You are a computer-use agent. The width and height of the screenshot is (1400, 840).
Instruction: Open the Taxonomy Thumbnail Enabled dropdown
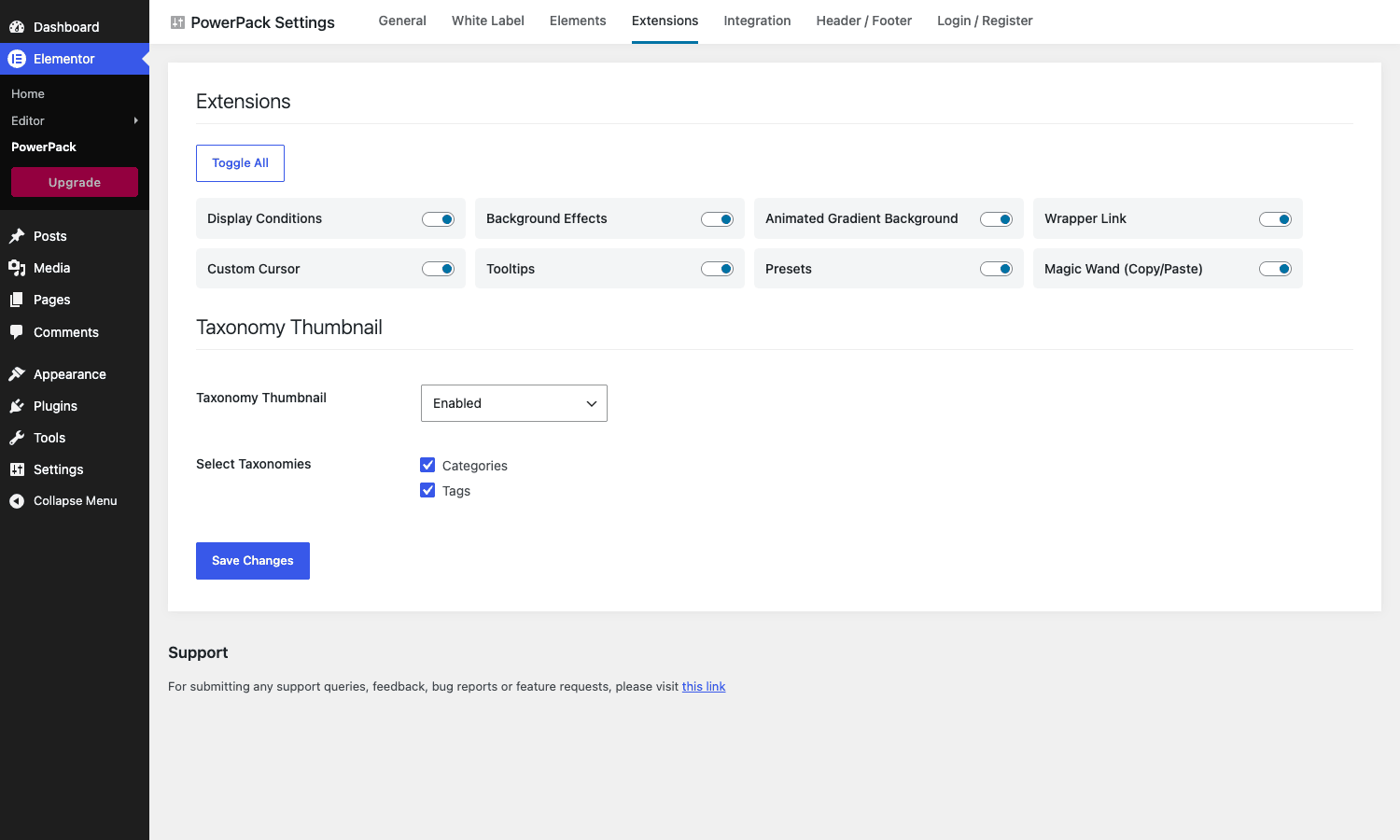tap(514, 403)
